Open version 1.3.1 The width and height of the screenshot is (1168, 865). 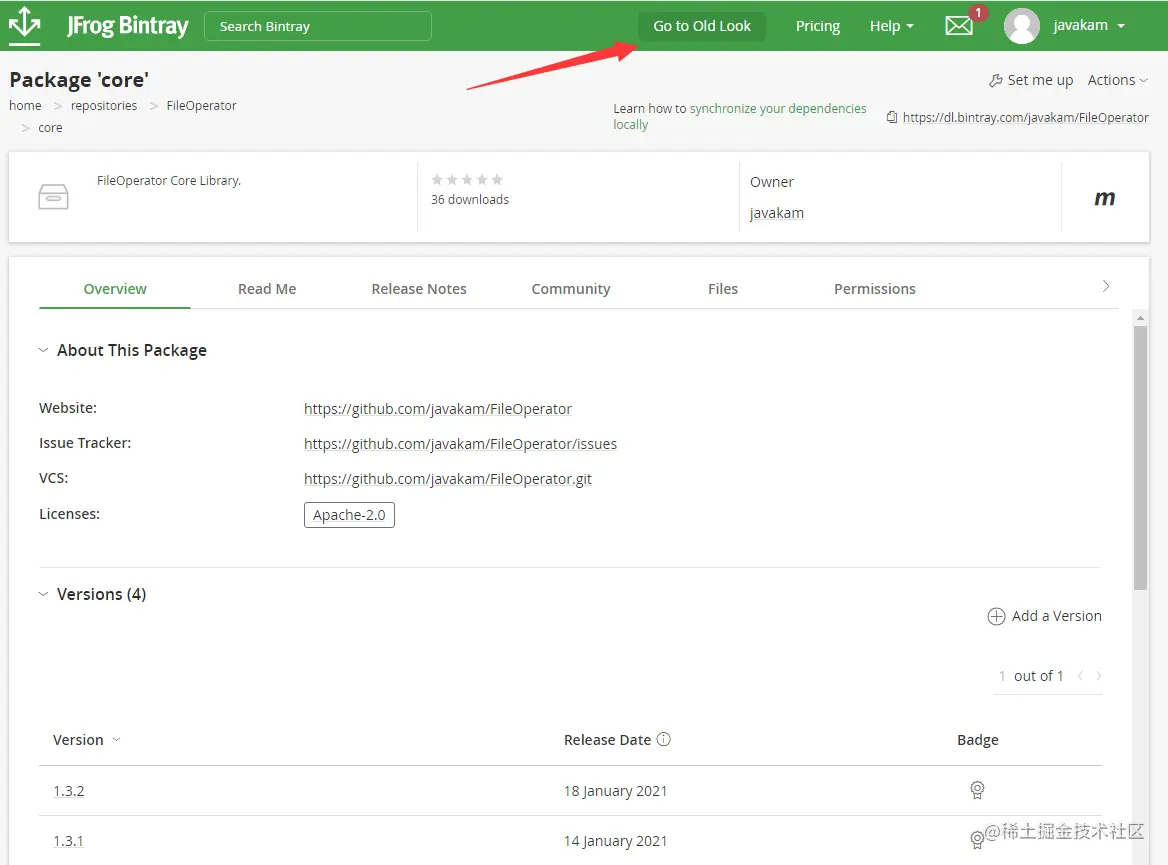pyautogui.click(x=68, y=840)
